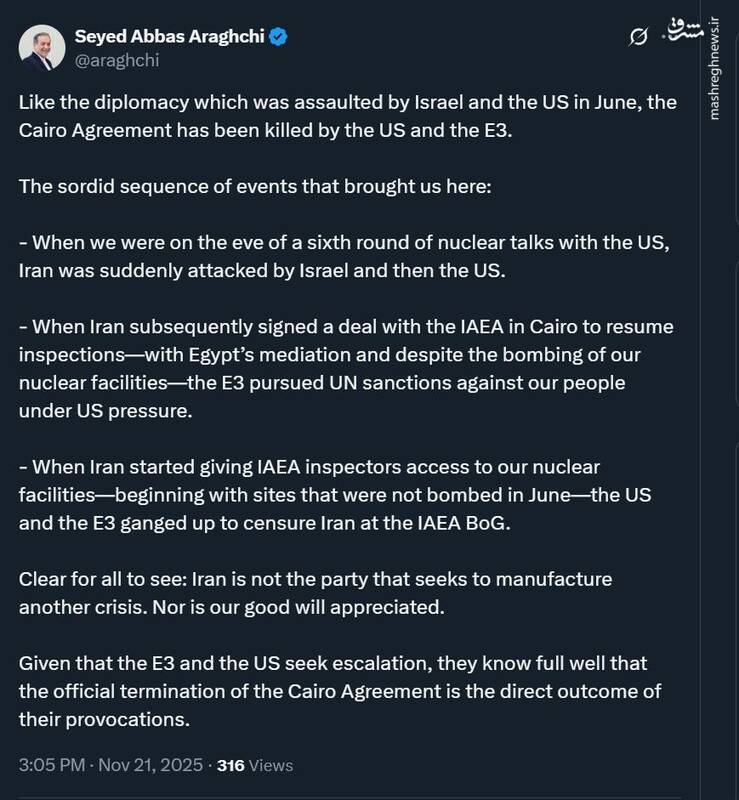Click the "Nov 21, 2025" date text
This screenshot has width=739, height=800.
151,765
